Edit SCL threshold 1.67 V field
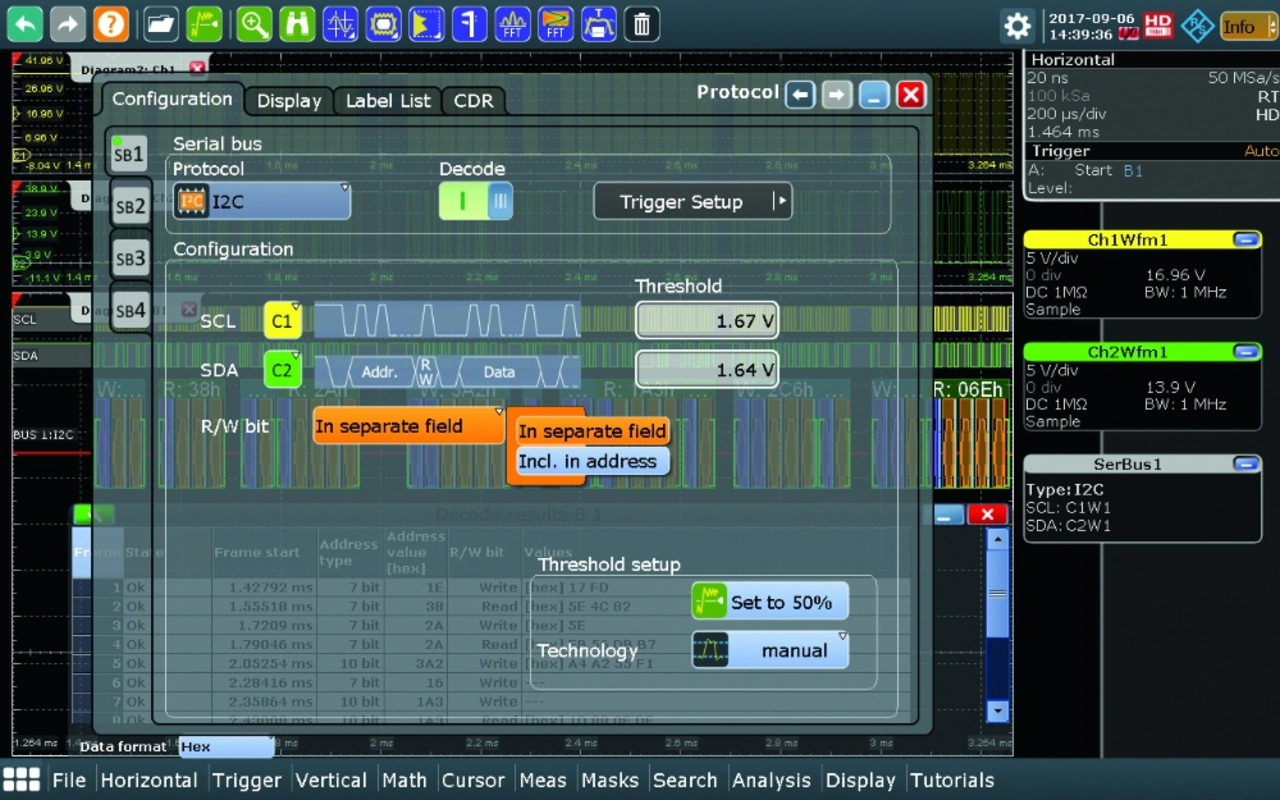Viewport: 1280px width, 800px height. click(x=707, y=321)
